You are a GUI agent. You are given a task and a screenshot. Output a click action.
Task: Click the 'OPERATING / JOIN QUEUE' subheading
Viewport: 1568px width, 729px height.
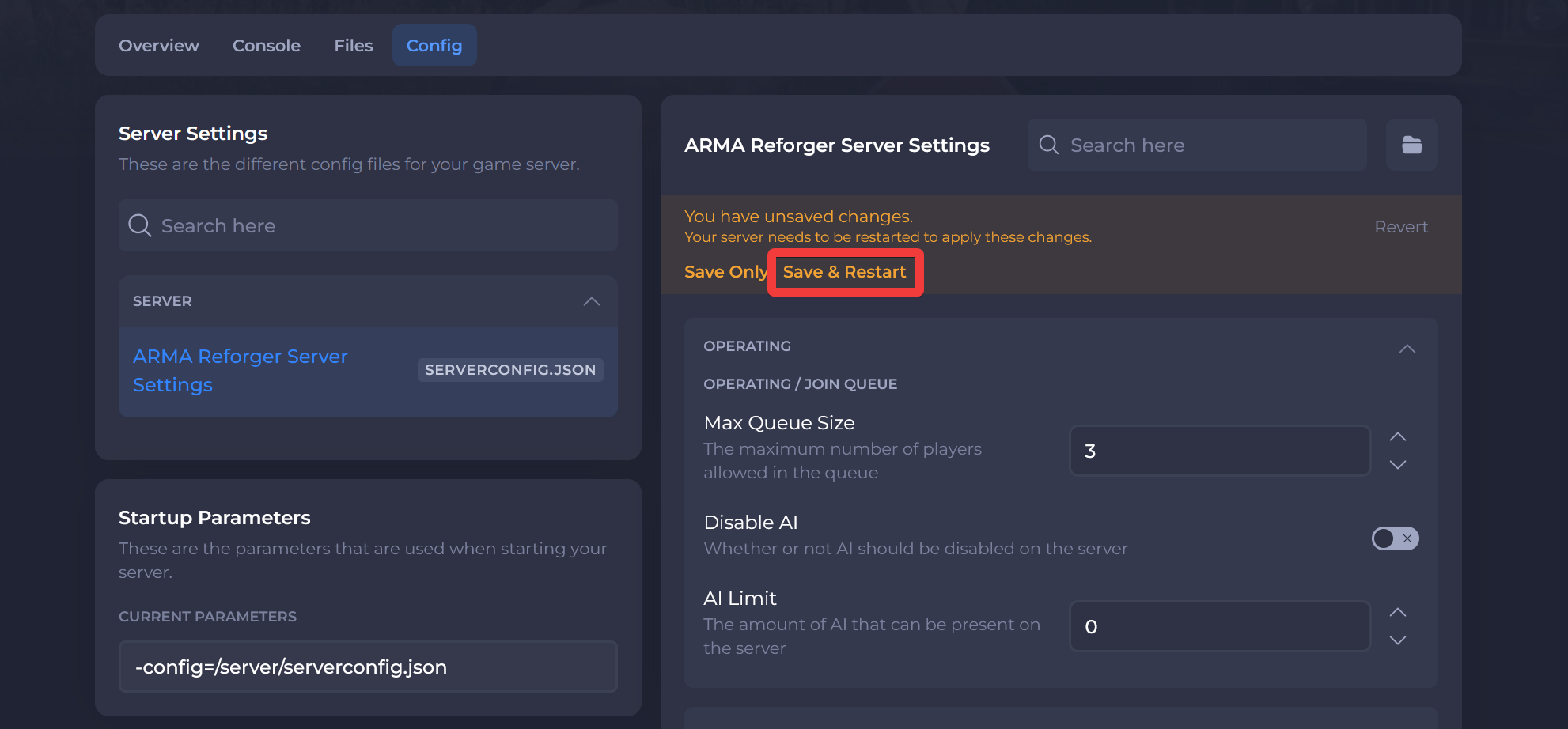[801, 383]
